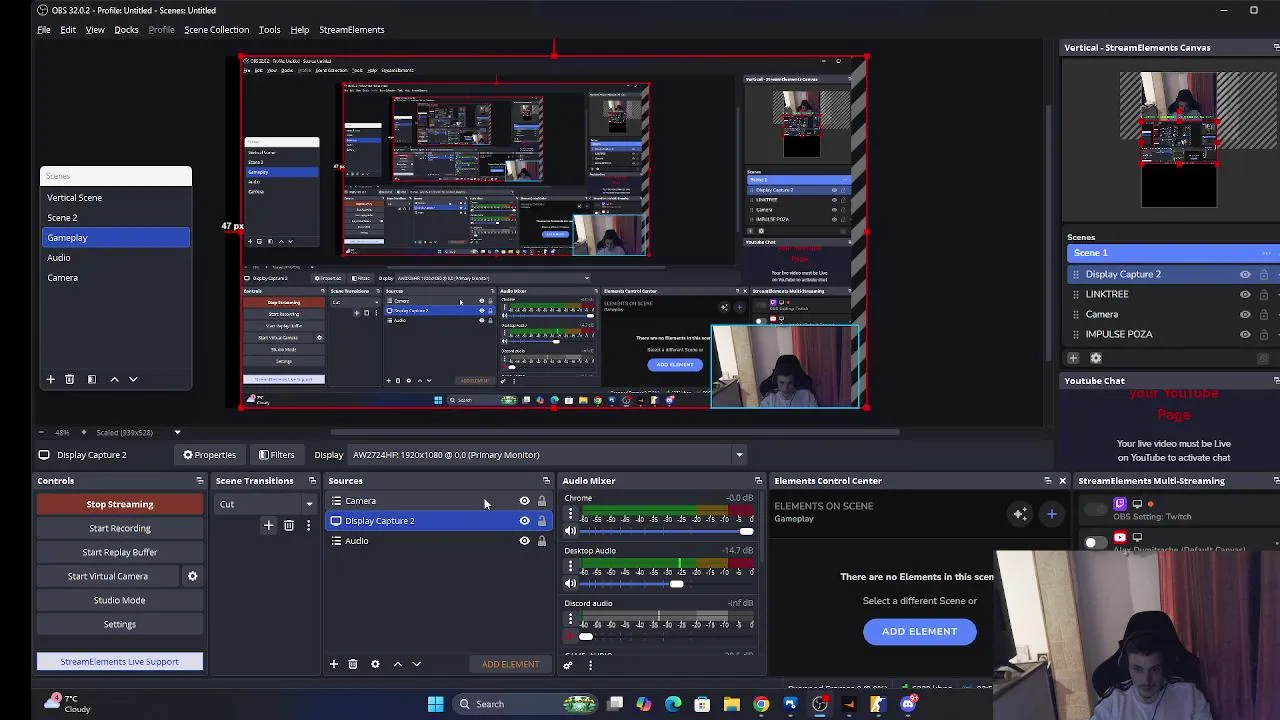1280x720 pixels.
Task: Click blue plus icon in Elements Control Center
Action: pos(1051,514)
